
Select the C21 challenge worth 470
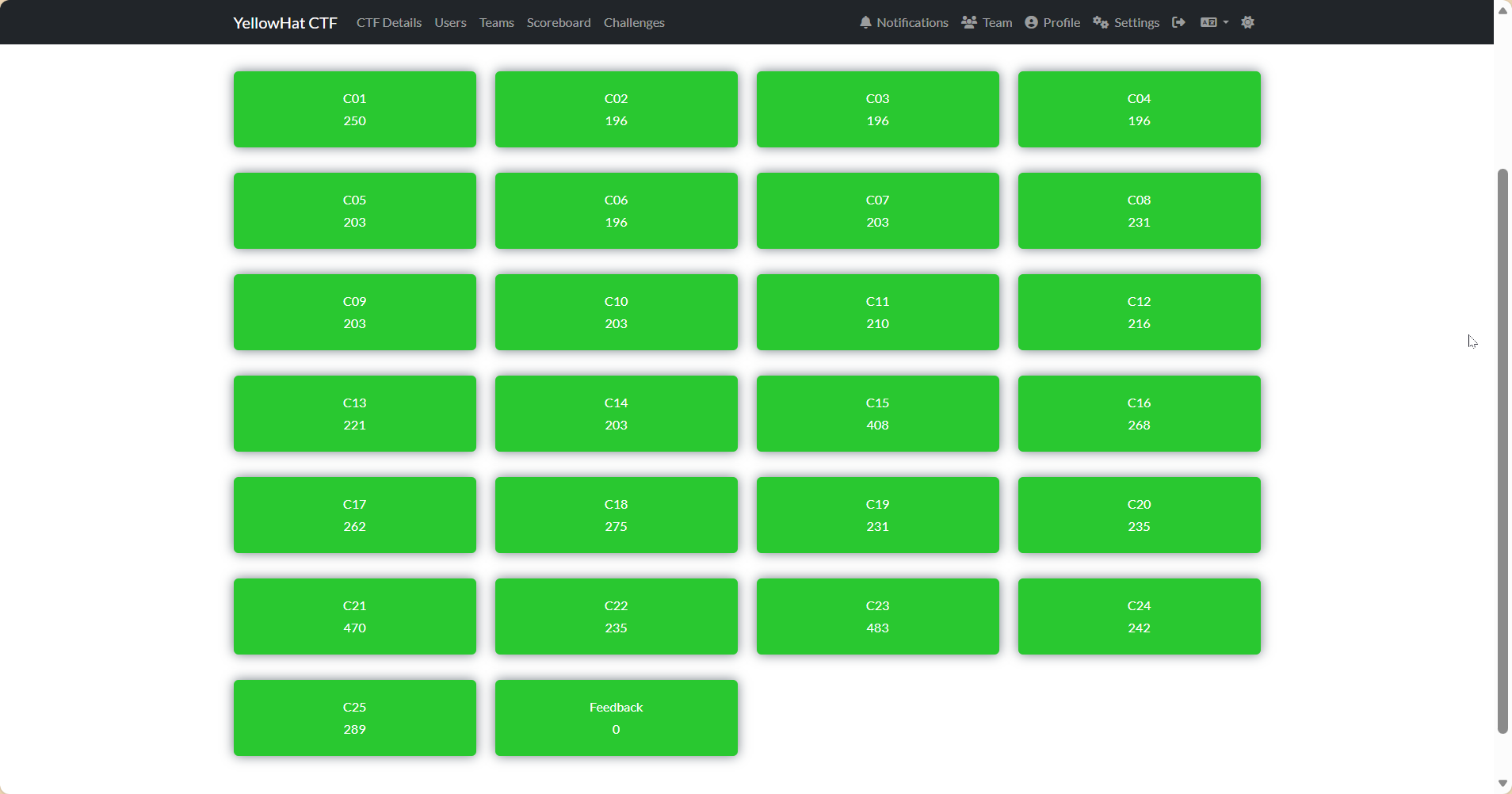pyautogui.click(x=355, y=616)
